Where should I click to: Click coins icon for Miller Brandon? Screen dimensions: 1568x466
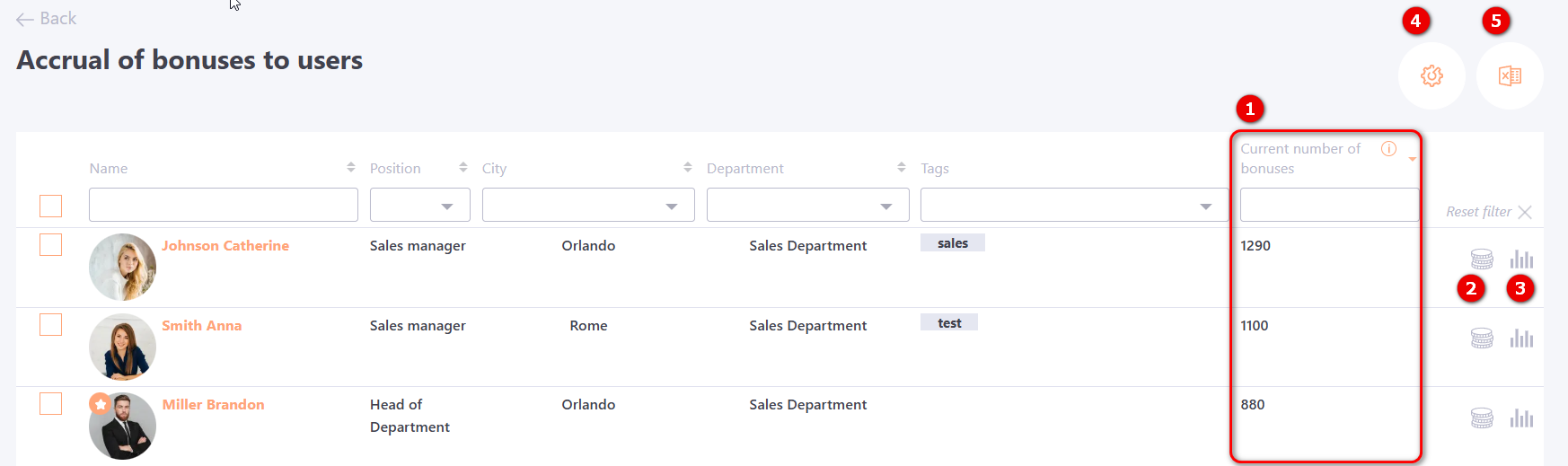pyautogui.click(x=1482, y=418)
